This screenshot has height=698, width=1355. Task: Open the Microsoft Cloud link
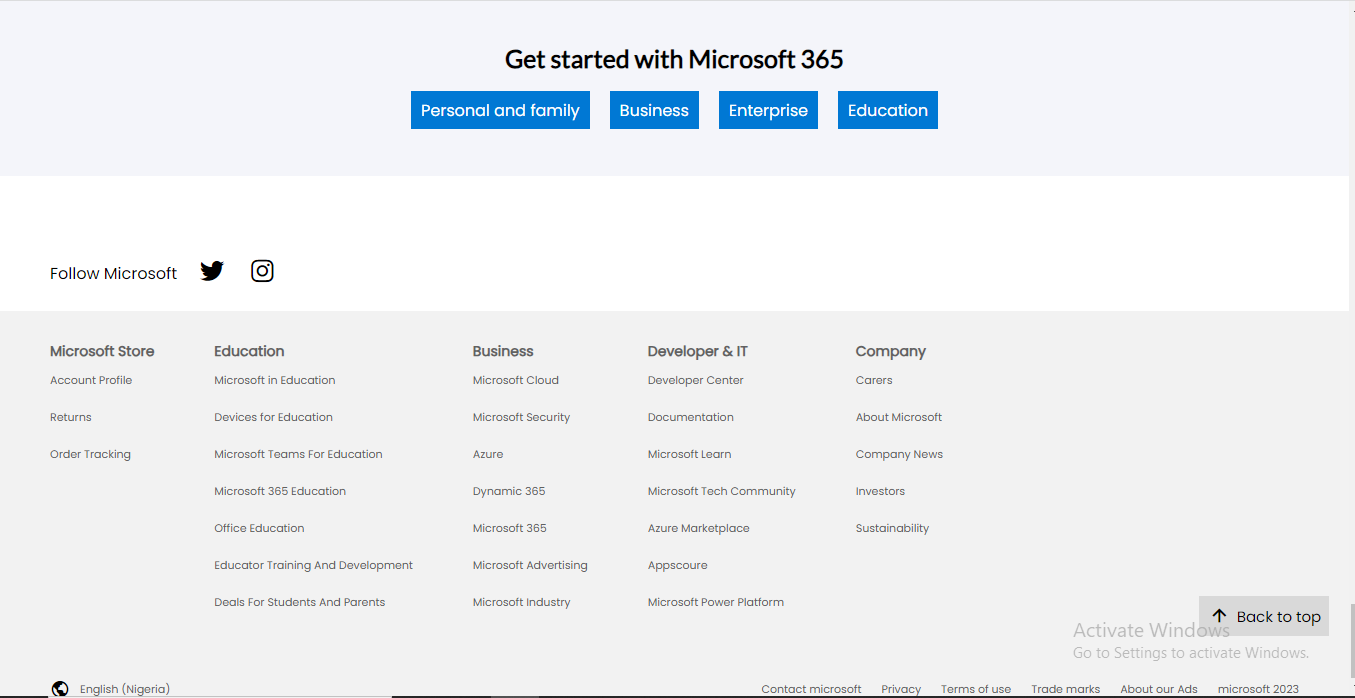[x=516, y=380]
